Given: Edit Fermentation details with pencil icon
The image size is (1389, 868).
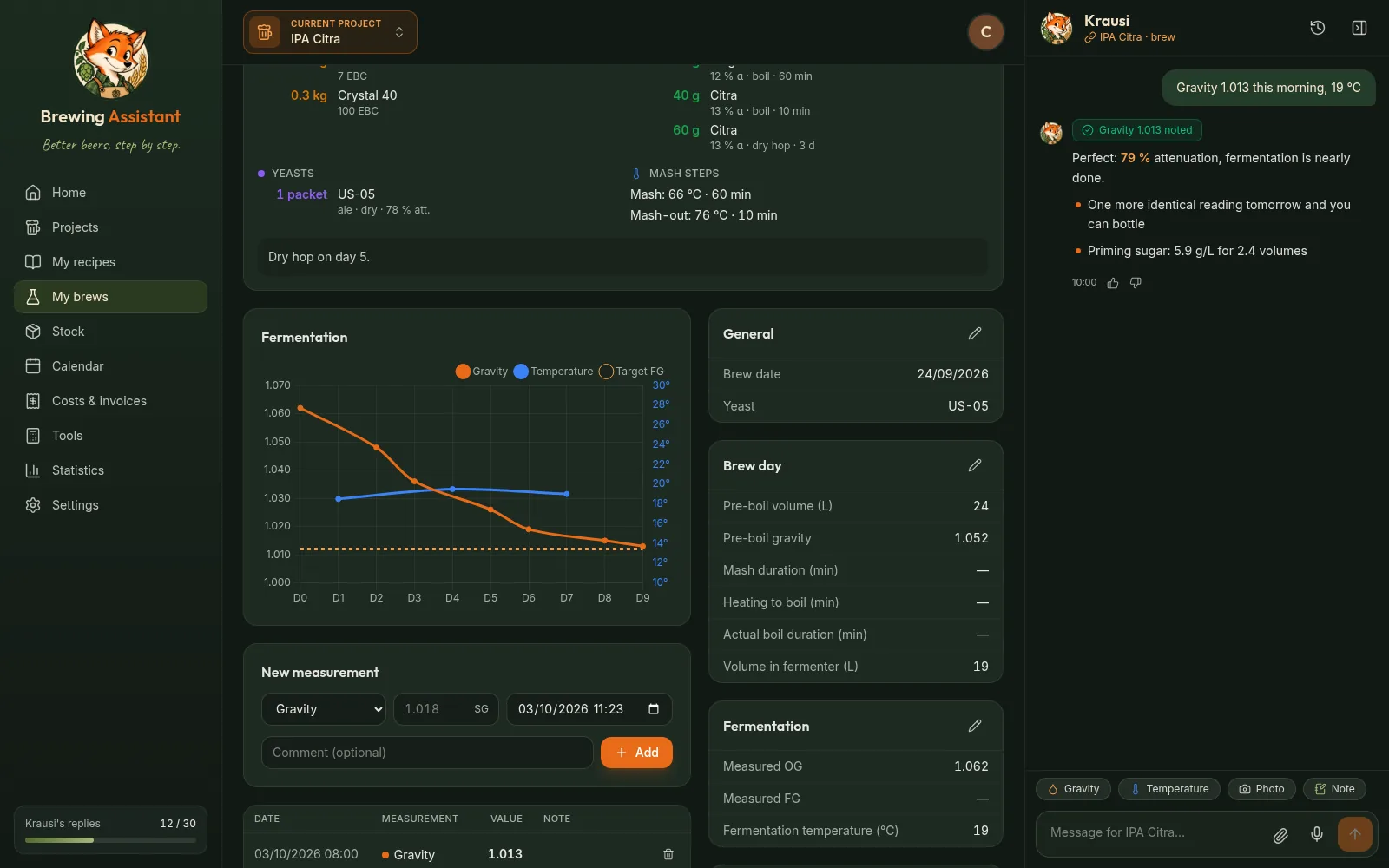Looking at the screenshot, I should (x=975, y=726).
